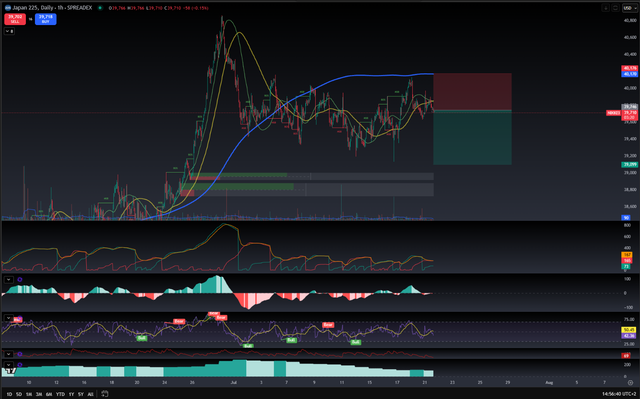The image size is (640, 399).
Task: Click the red stop-loss zone of the short position
Action: pyautogui.click(x=472, y=92)
